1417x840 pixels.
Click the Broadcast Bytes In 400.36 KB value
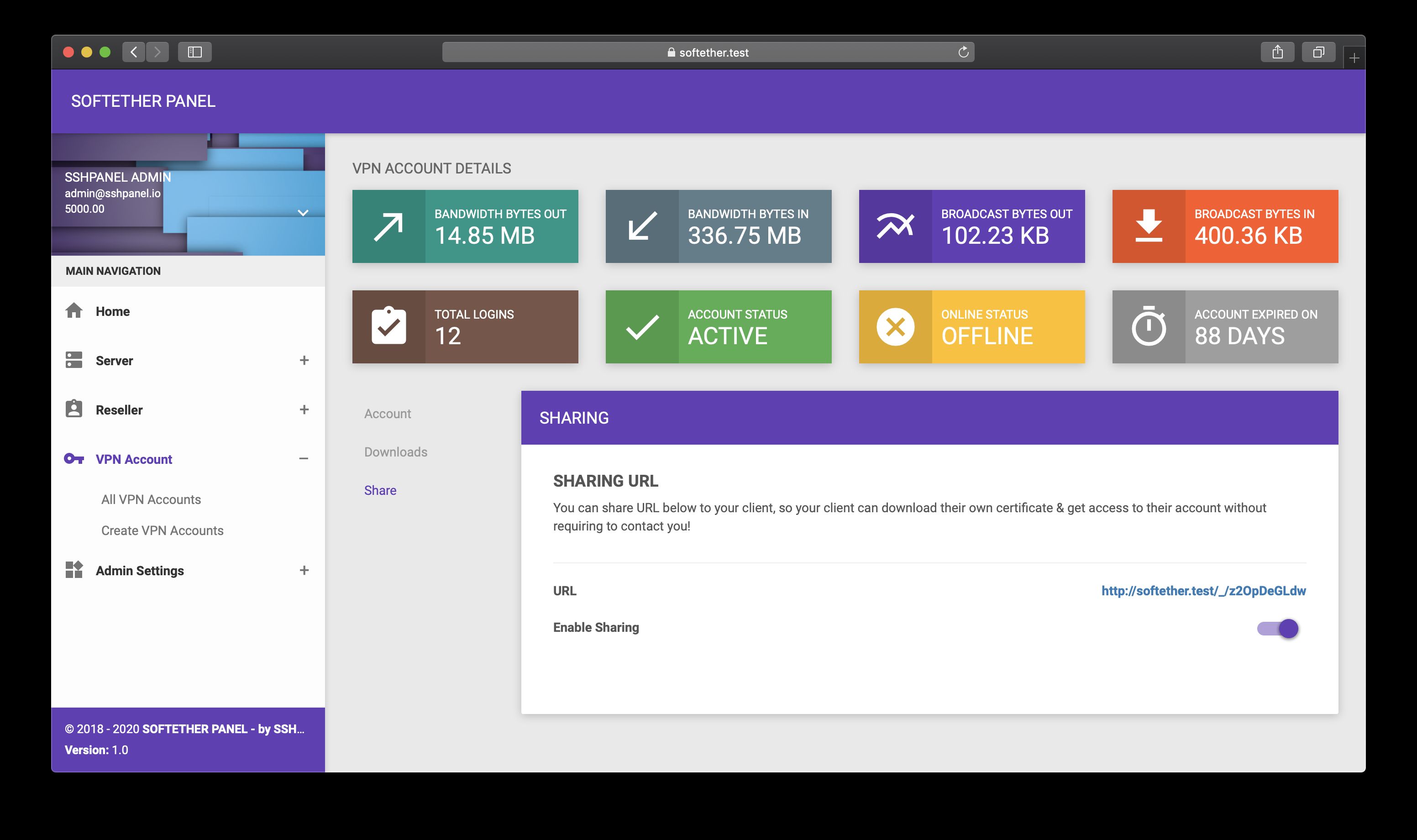click(x=1249, y=236)
